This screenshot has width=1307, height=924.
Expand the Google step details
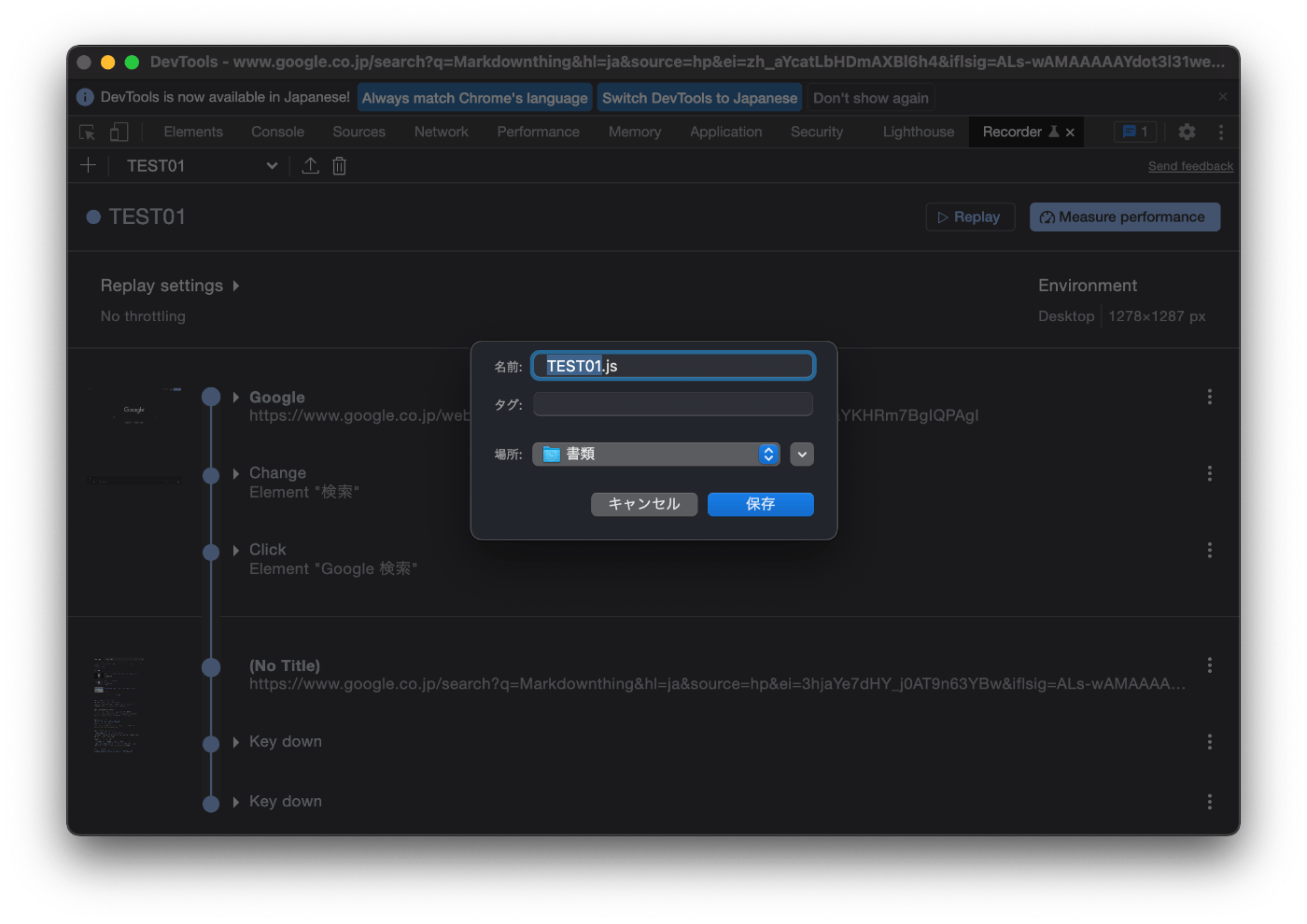coord(236,397)
